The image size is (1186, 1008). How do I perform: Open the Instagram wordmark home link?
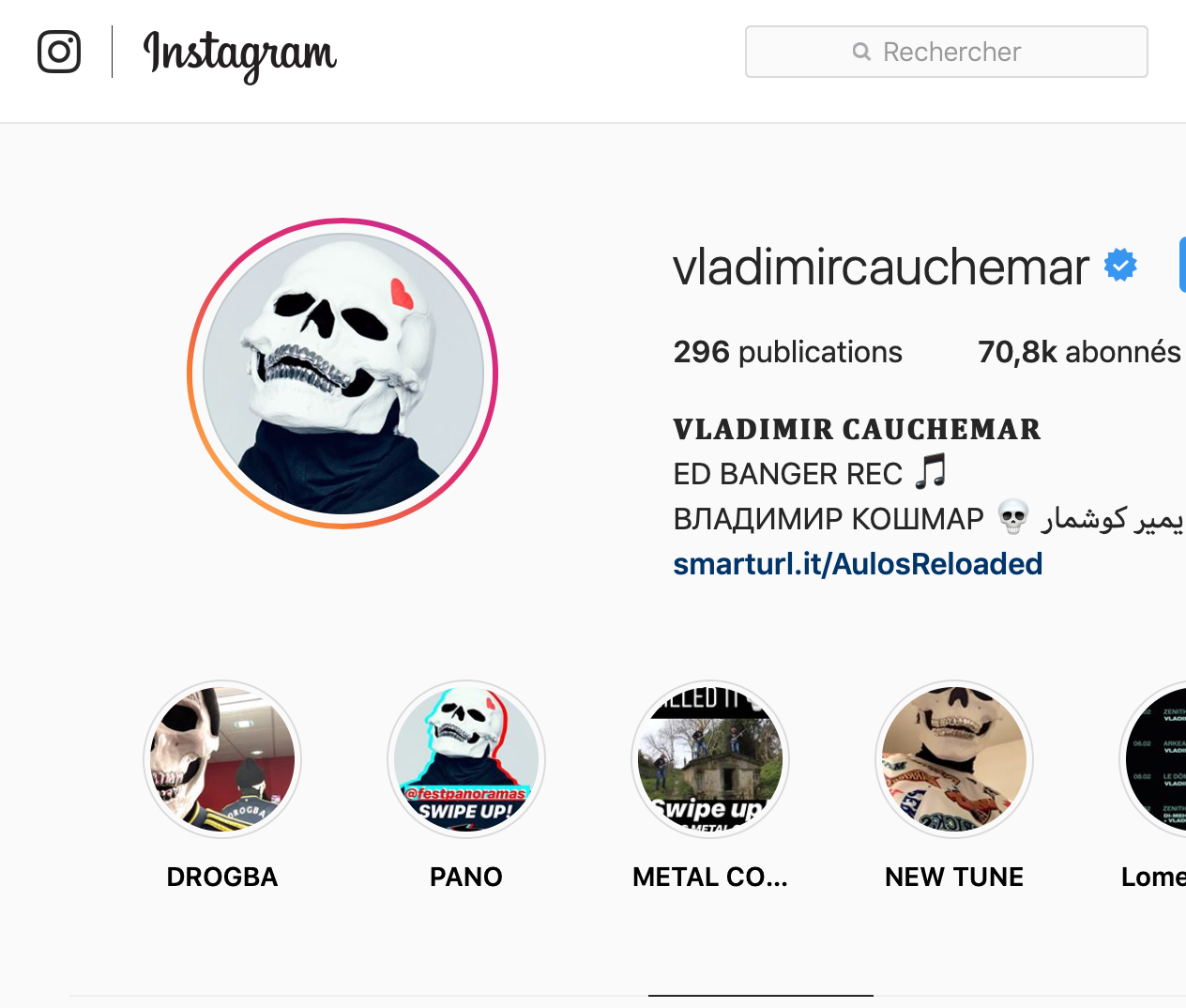pyautogui.click(x=239, y=55)
